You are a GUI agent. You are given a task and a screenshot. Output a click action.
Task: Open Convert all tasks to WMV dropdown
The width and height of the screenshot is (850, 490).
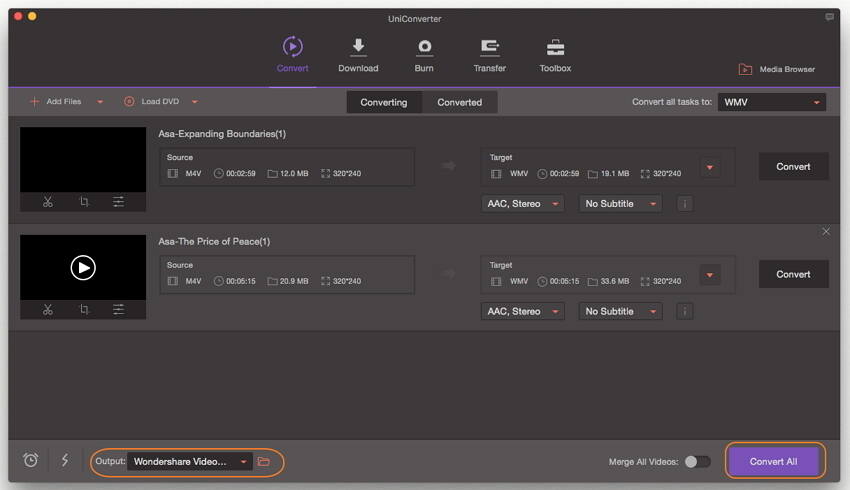click(771, 102)
